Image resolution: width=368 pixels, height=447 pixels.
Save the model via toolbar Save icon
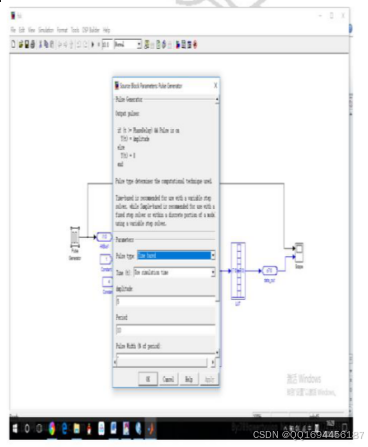(x=27, y=44)
